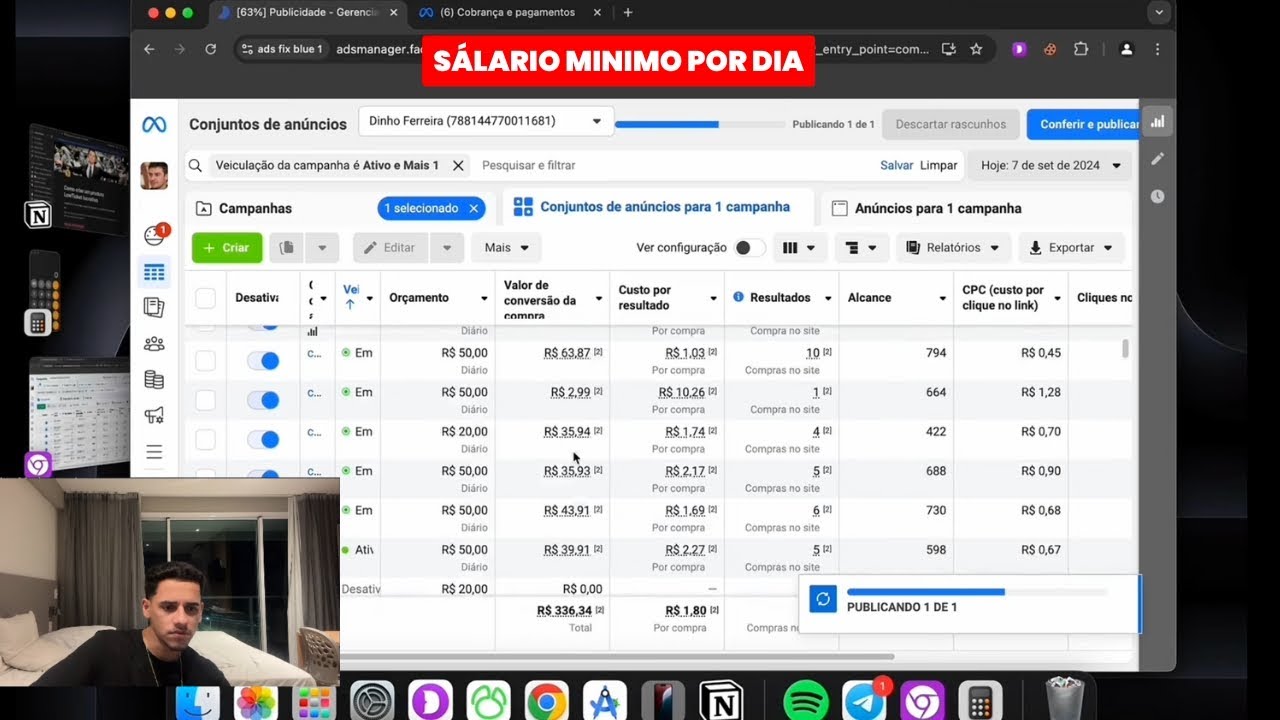
Task: Open the Dinho Ferreira account dropdown
Action: [486, 121]
